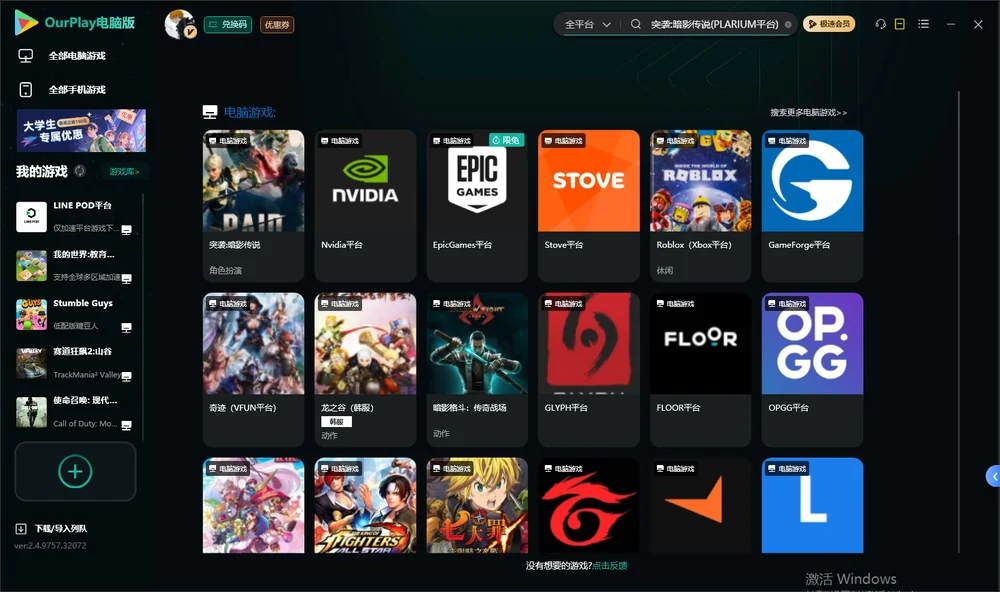Refresh the 我的游戏 list
Viewport: 1000px width, 592px height.
[80, 171]
